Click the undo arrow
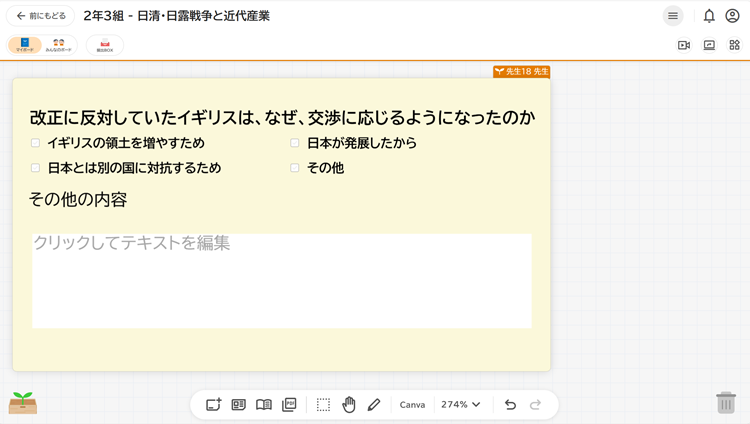This screenshot has height=424, width=750. point(510,405)
